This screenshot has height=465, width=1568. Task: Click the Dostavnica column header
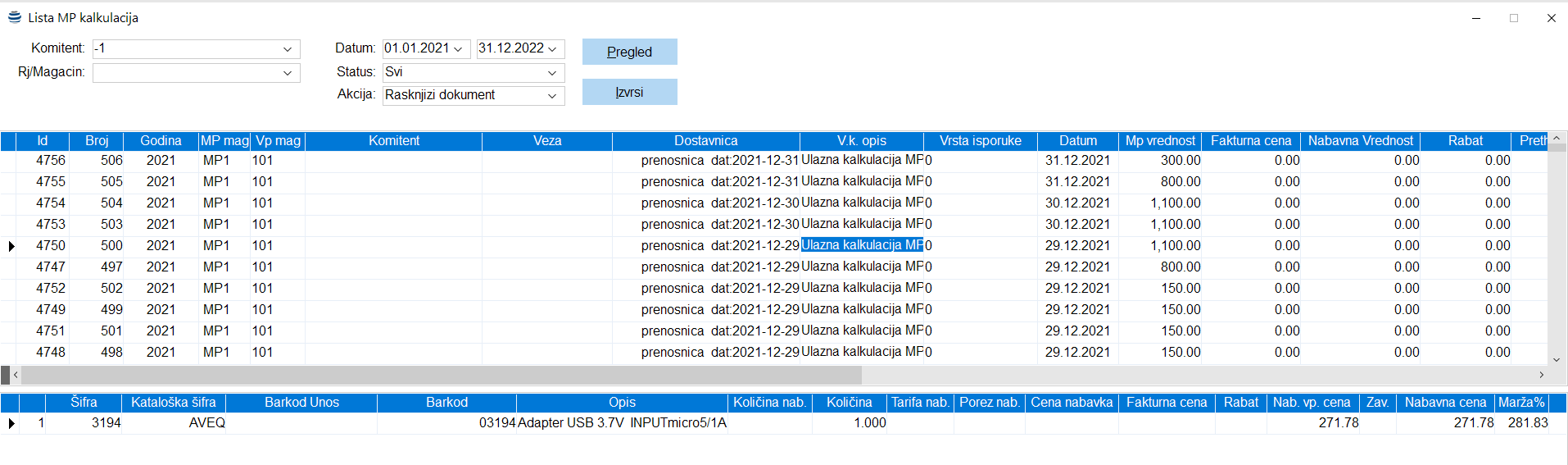pyautogui.click(x=705, y=141)
